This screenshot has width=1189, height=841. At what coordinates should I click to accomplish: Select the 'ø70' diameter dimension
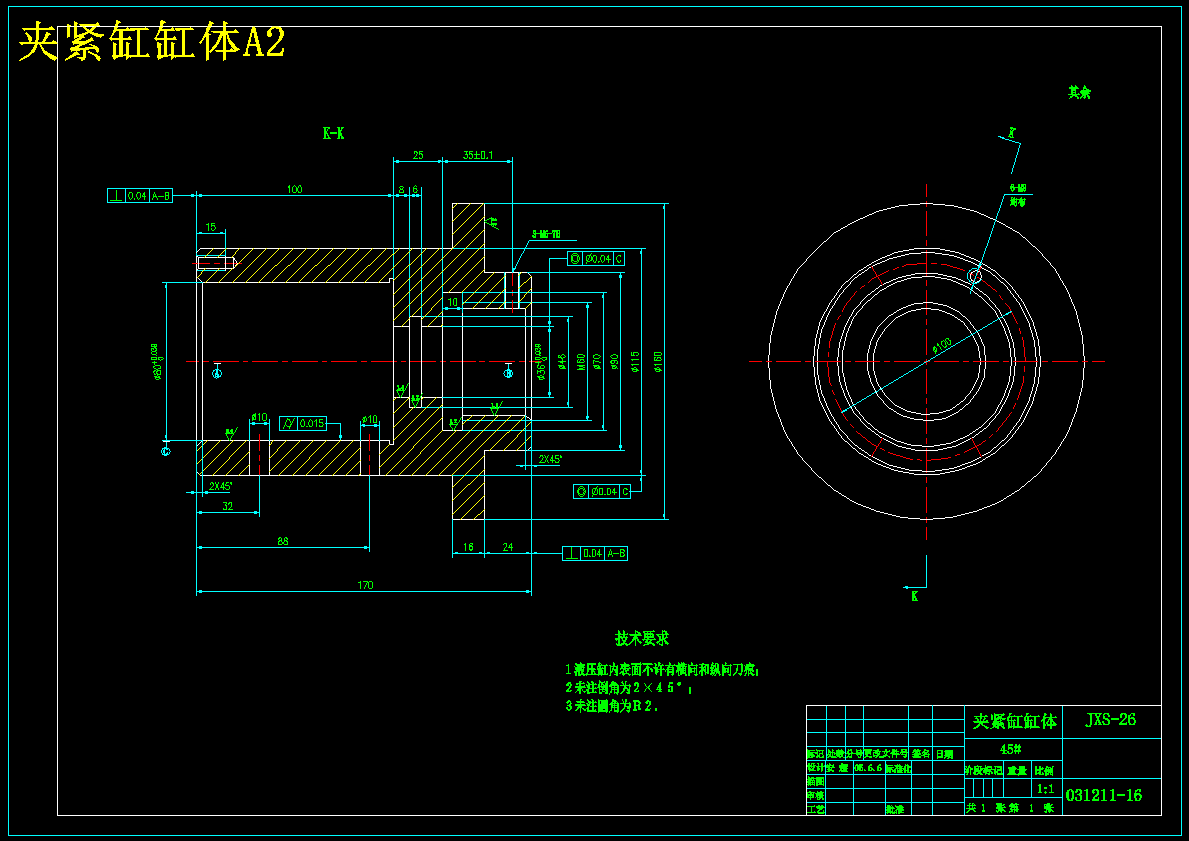(598, 361)
